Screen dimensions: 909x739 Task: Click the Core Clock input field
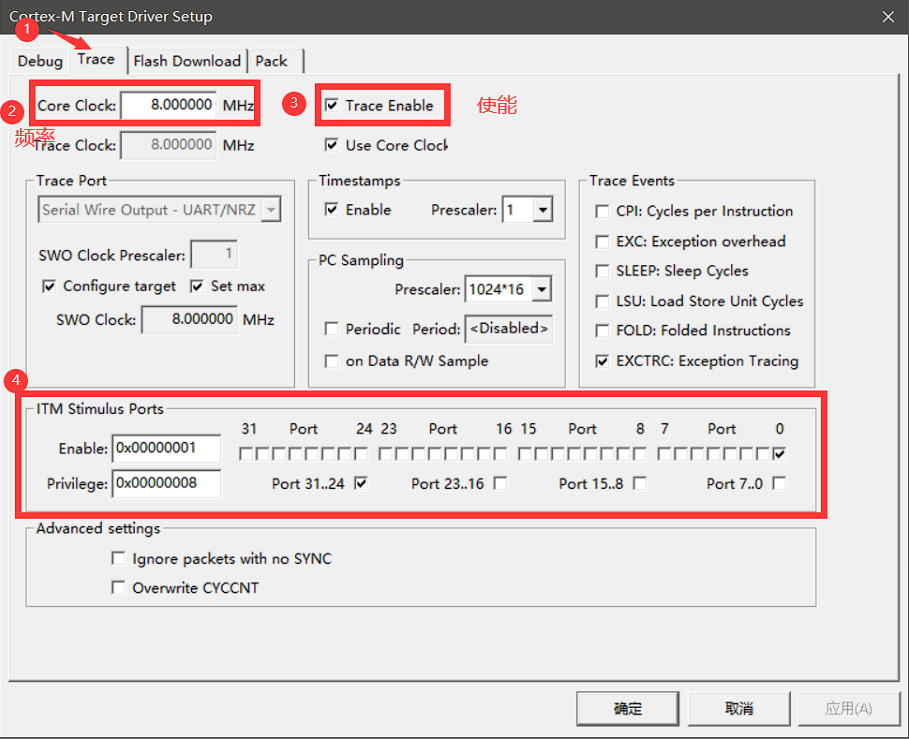pyautogui.click(x=169, y=105)
